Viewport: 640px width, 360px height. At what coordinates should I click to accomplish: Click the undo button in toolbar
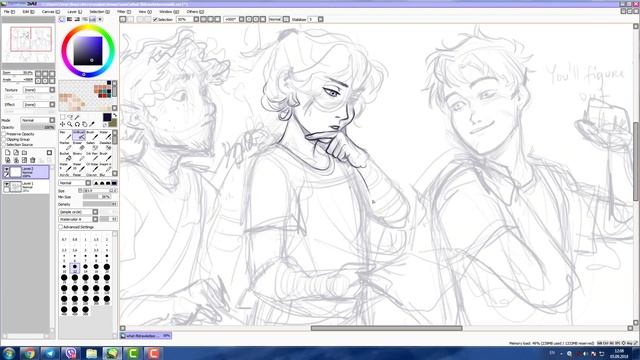[123, 19]
